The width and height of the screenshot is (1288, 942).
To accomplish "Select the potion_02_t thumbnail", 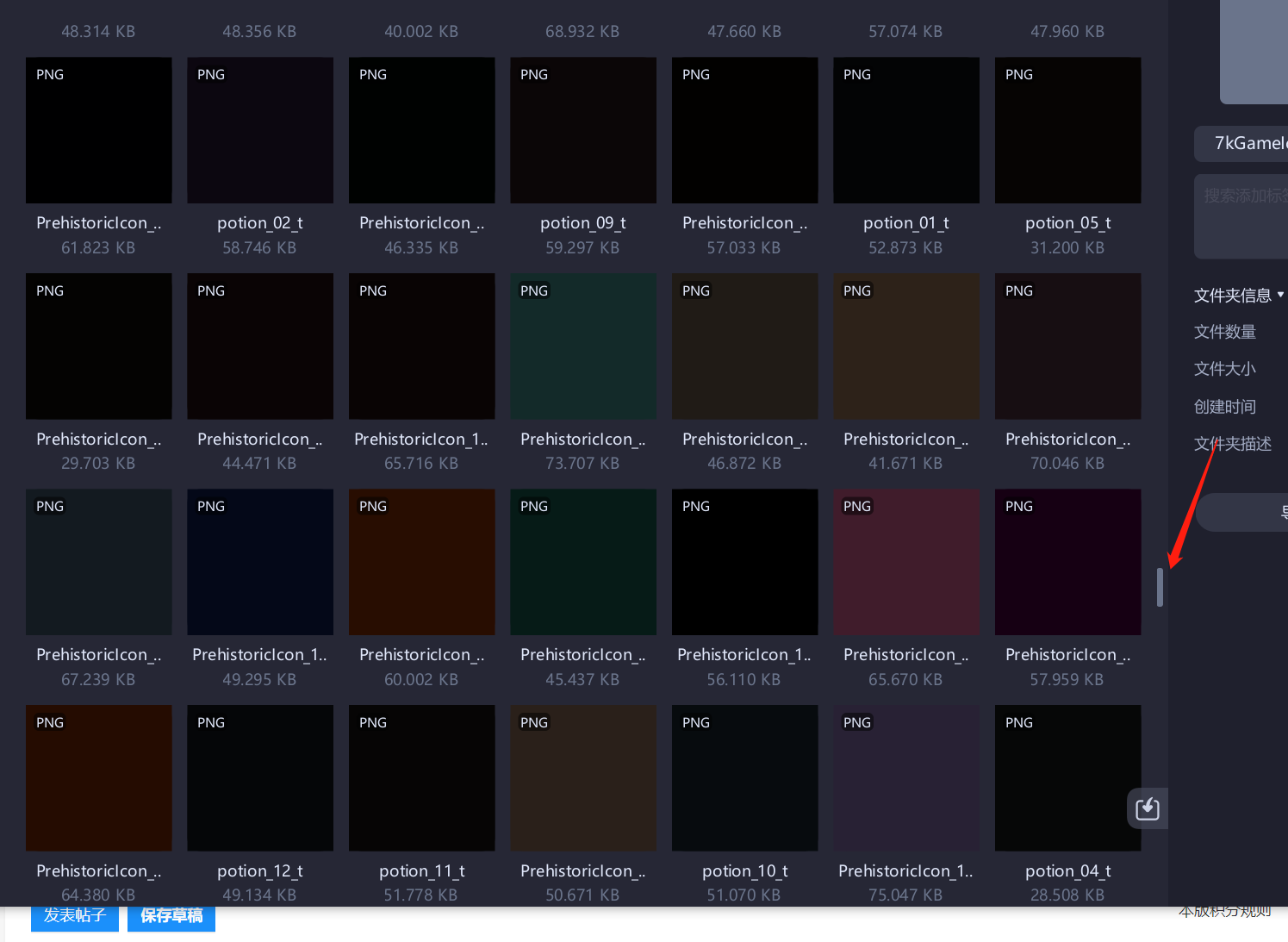I will (x=260, y=130).
